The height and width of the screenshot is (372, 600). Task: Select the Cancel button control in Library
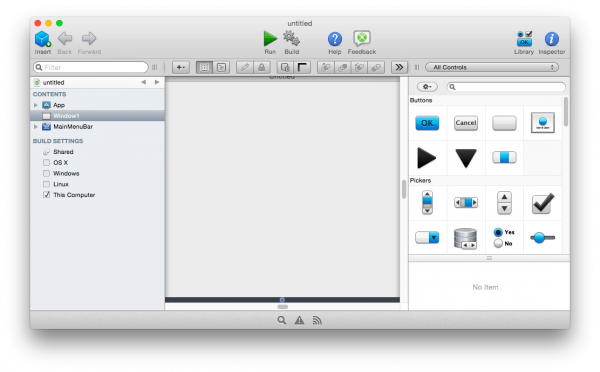[466, 123]
